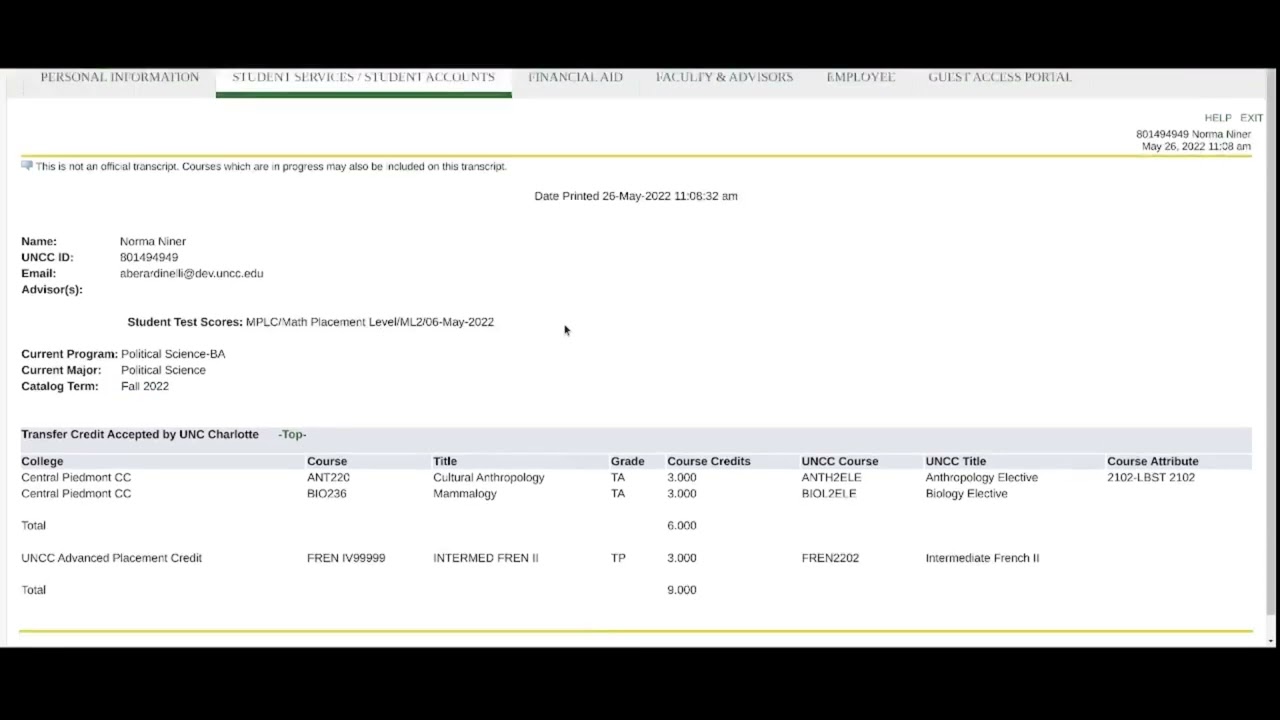Click the HELP link

[x=1217, y=118]
